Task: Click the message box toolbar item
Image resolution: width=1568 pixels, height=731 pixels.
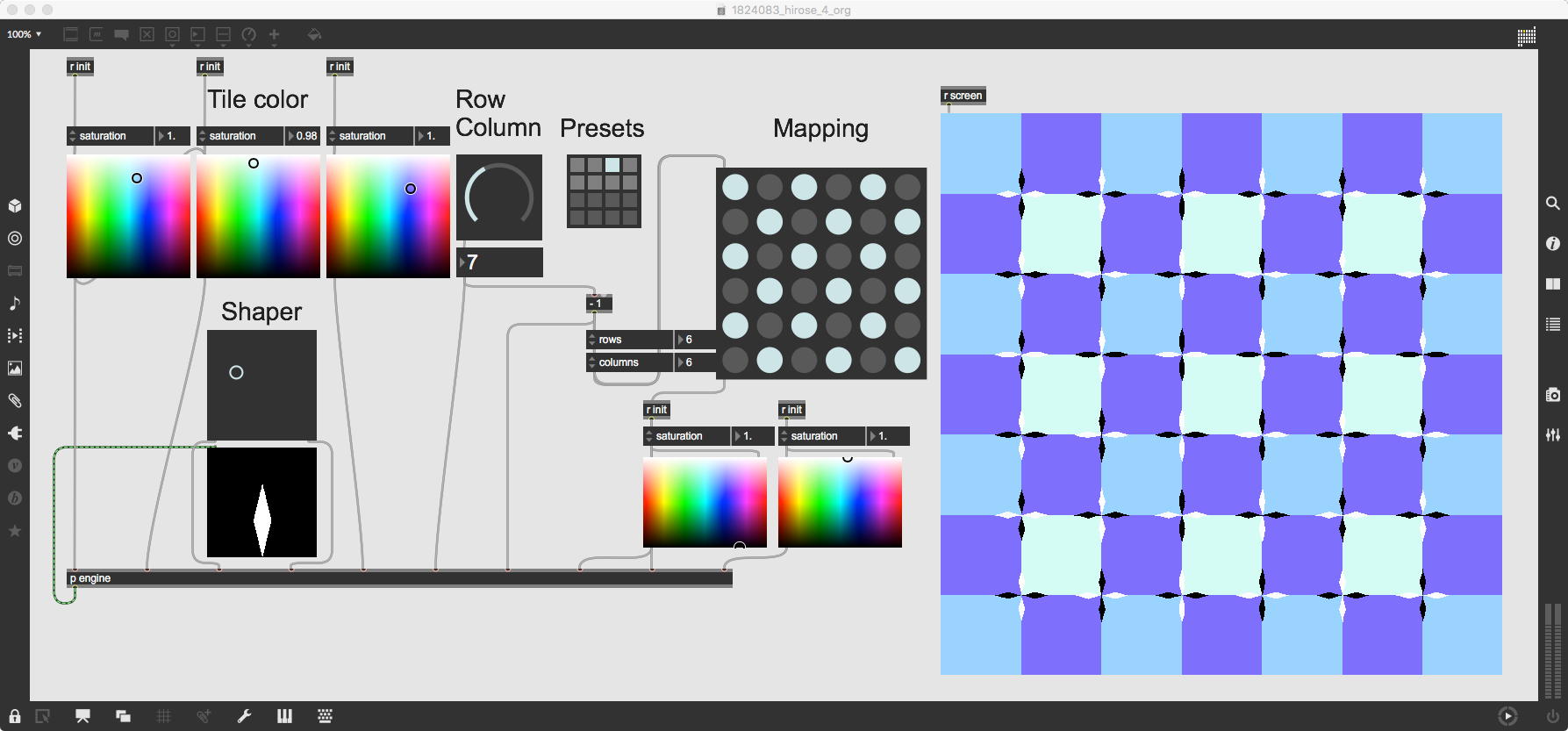Action: pyautogui.click(x=97, y=35)
